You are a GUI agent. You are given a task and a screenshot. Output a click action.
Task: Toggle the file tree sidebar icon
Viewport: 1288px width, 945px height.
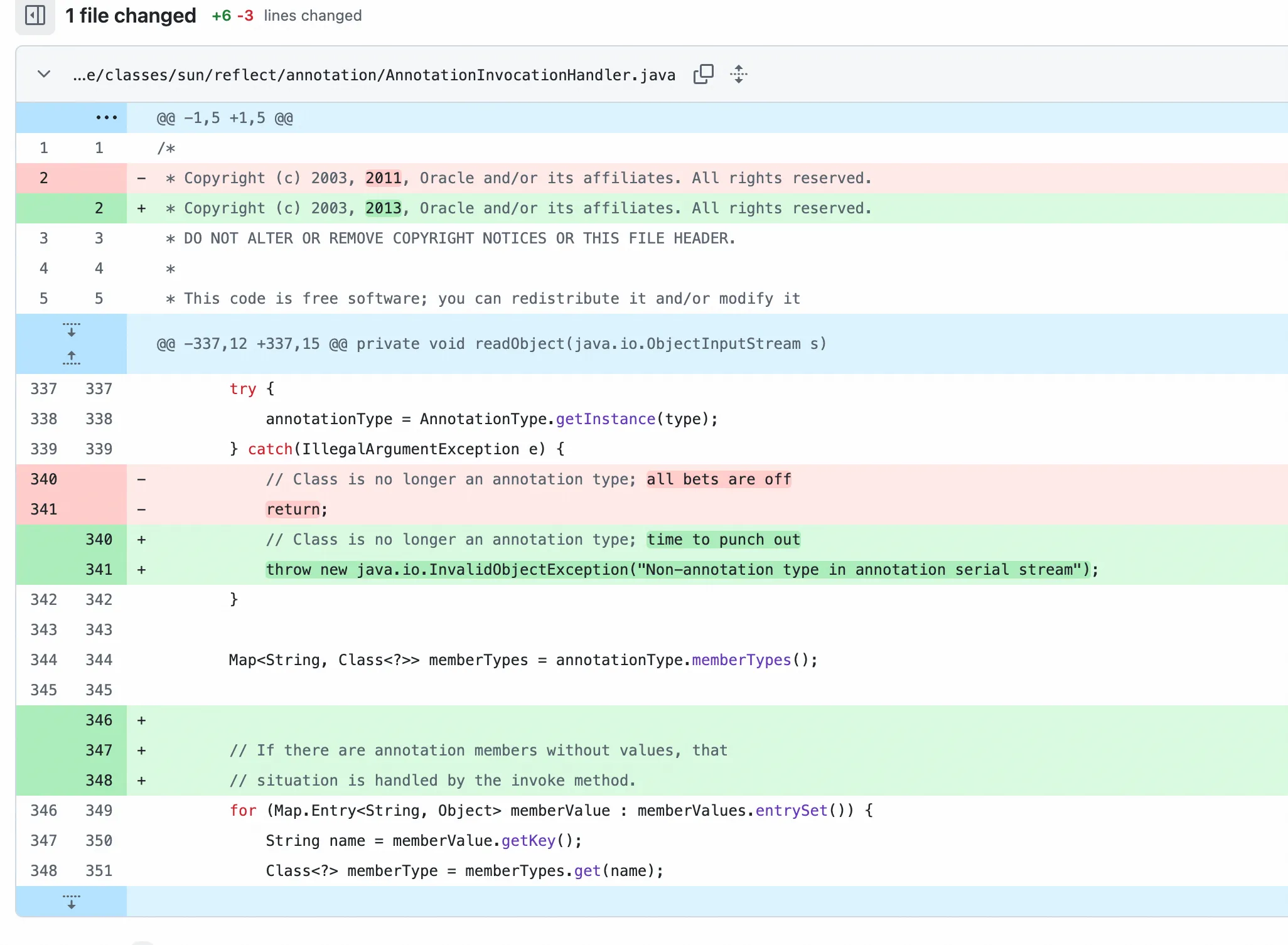click(x=35, y=15)
